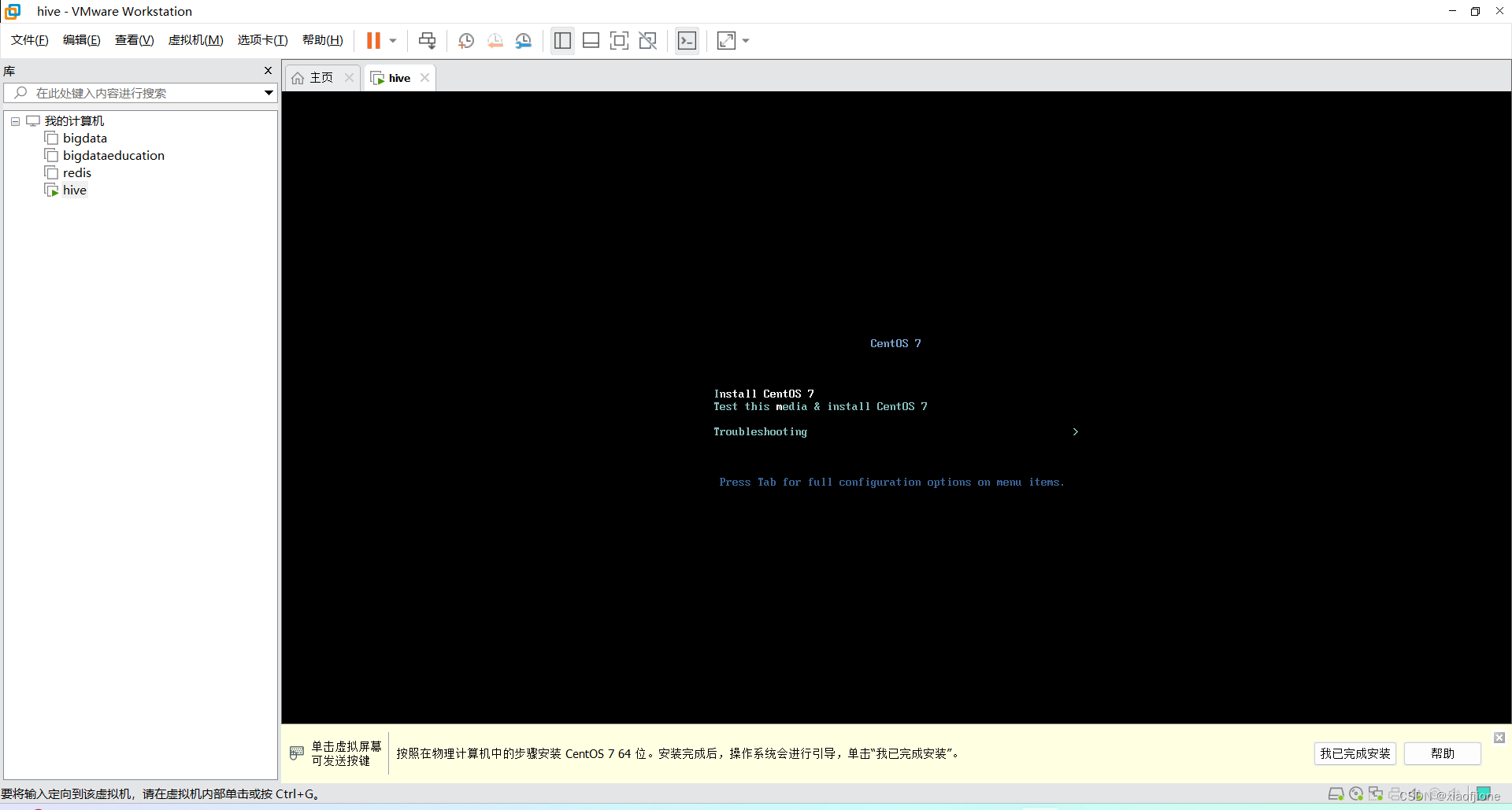
Task: Click the pause/suspend VM icon
Action: tap(373, 41)
